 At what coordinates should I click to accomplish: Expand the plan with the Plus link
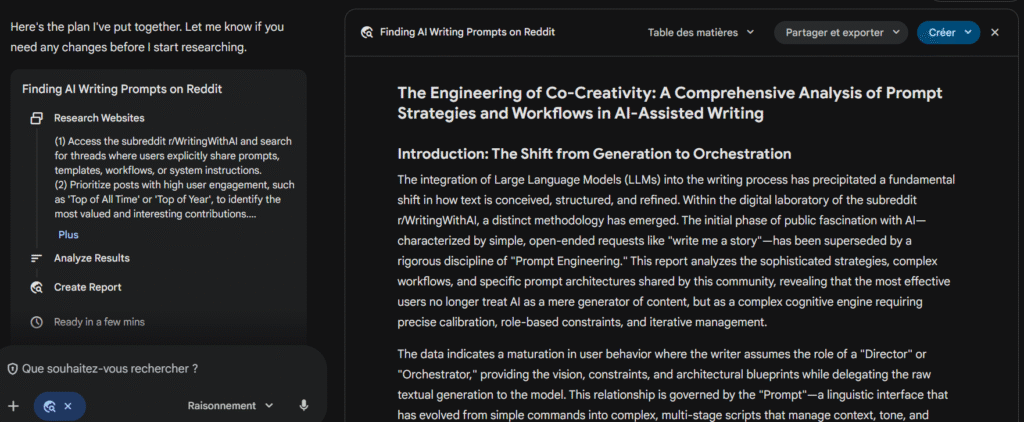tap(68, 235)
